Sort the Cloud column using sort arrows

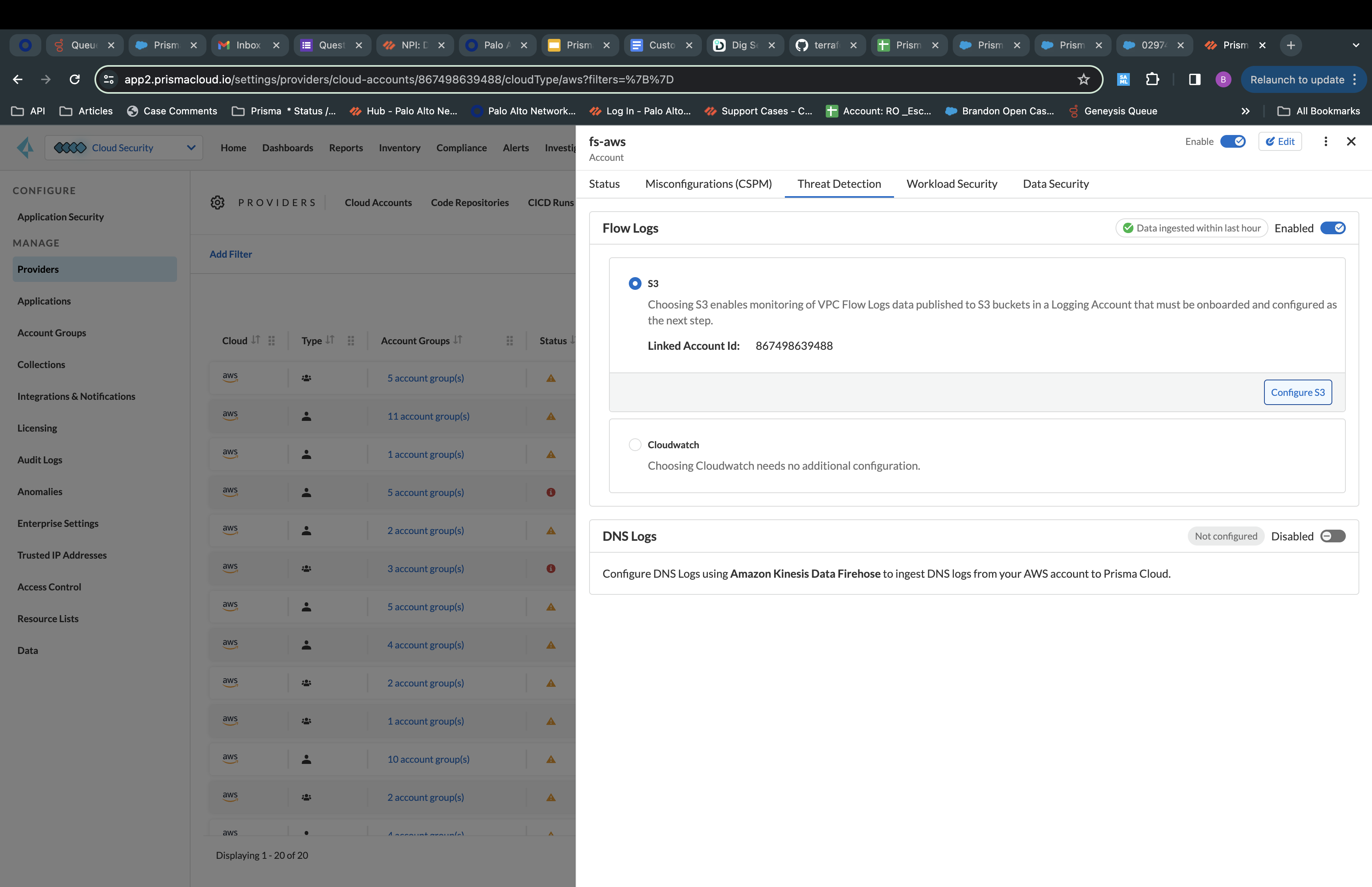point(256,340)
